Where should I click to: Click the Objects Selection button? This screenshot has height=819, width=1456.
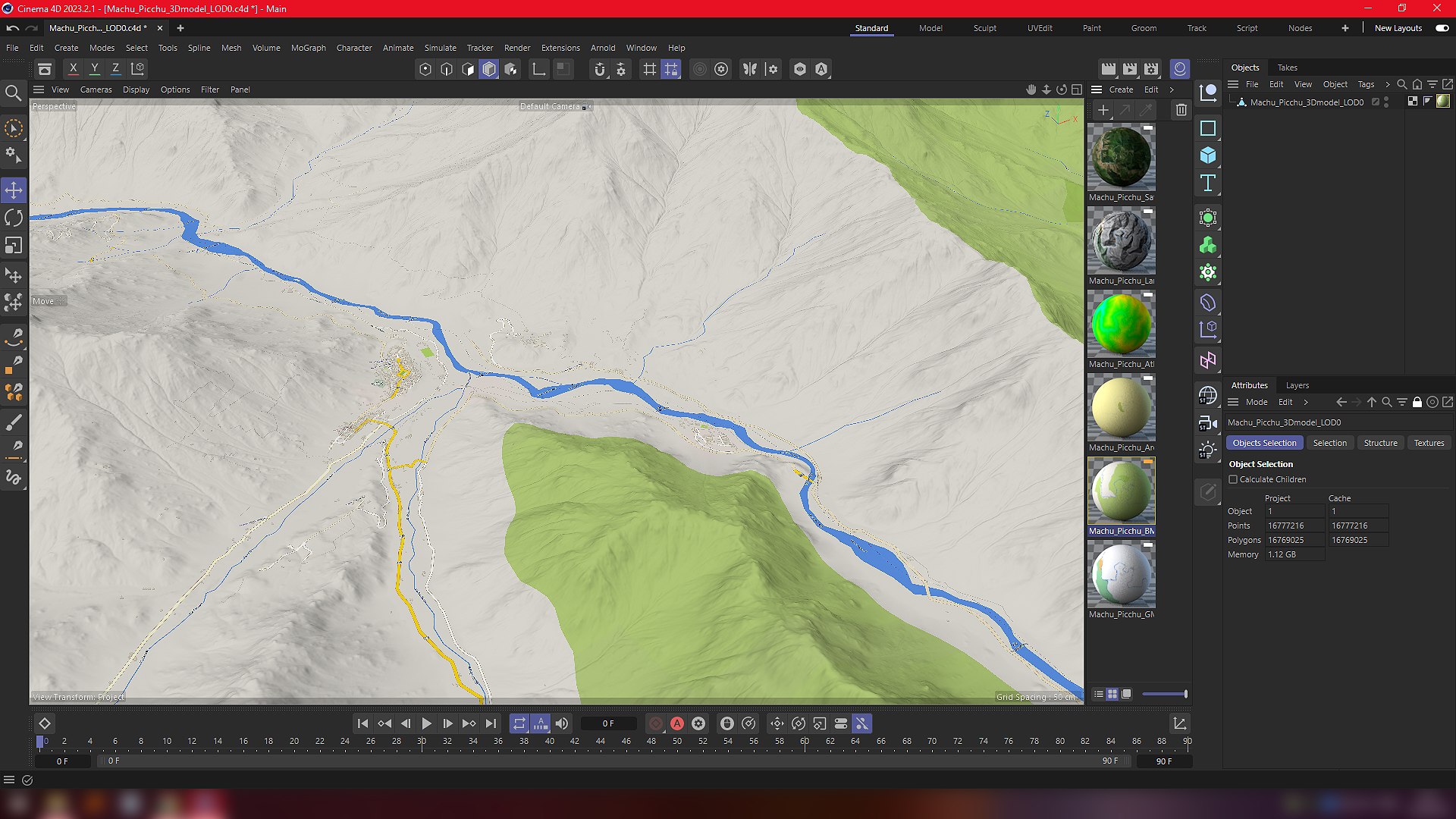pyautogui.click(x=1264, y=443)
